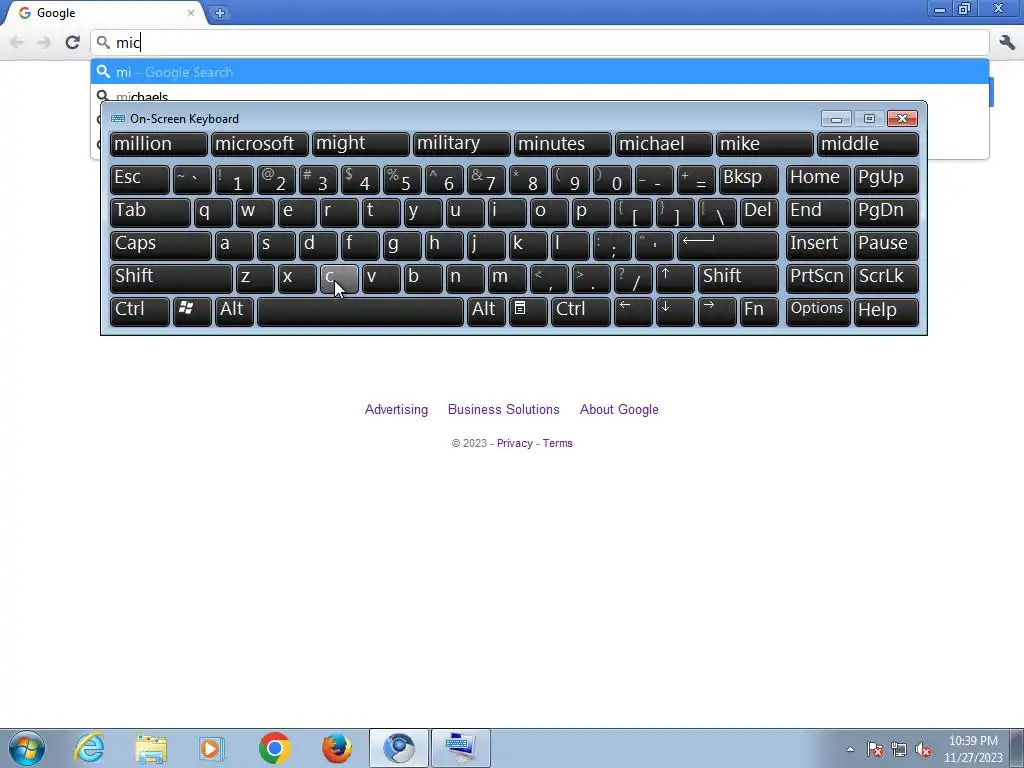The width and height of the screenshot is (1024, 768).
Task: Go forward with the right arrow button
Action: pyautogui.click(x=44, y=42)
